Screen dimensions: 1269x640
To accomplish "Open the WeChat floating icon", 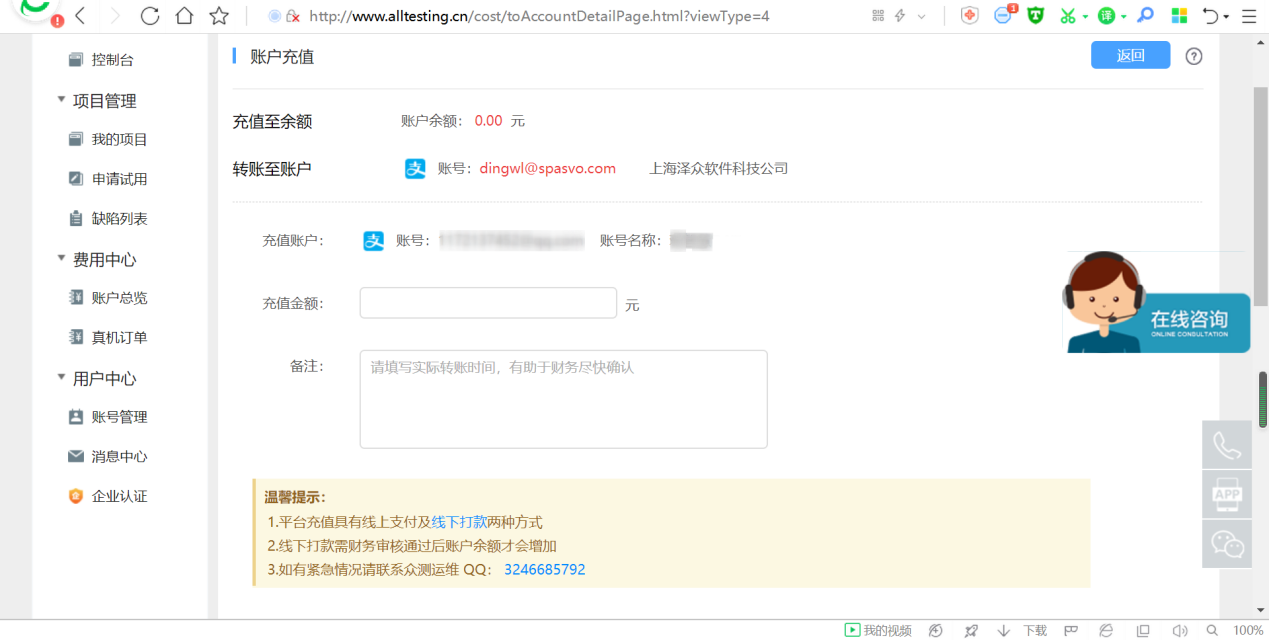I will (x=1227, y=543).
